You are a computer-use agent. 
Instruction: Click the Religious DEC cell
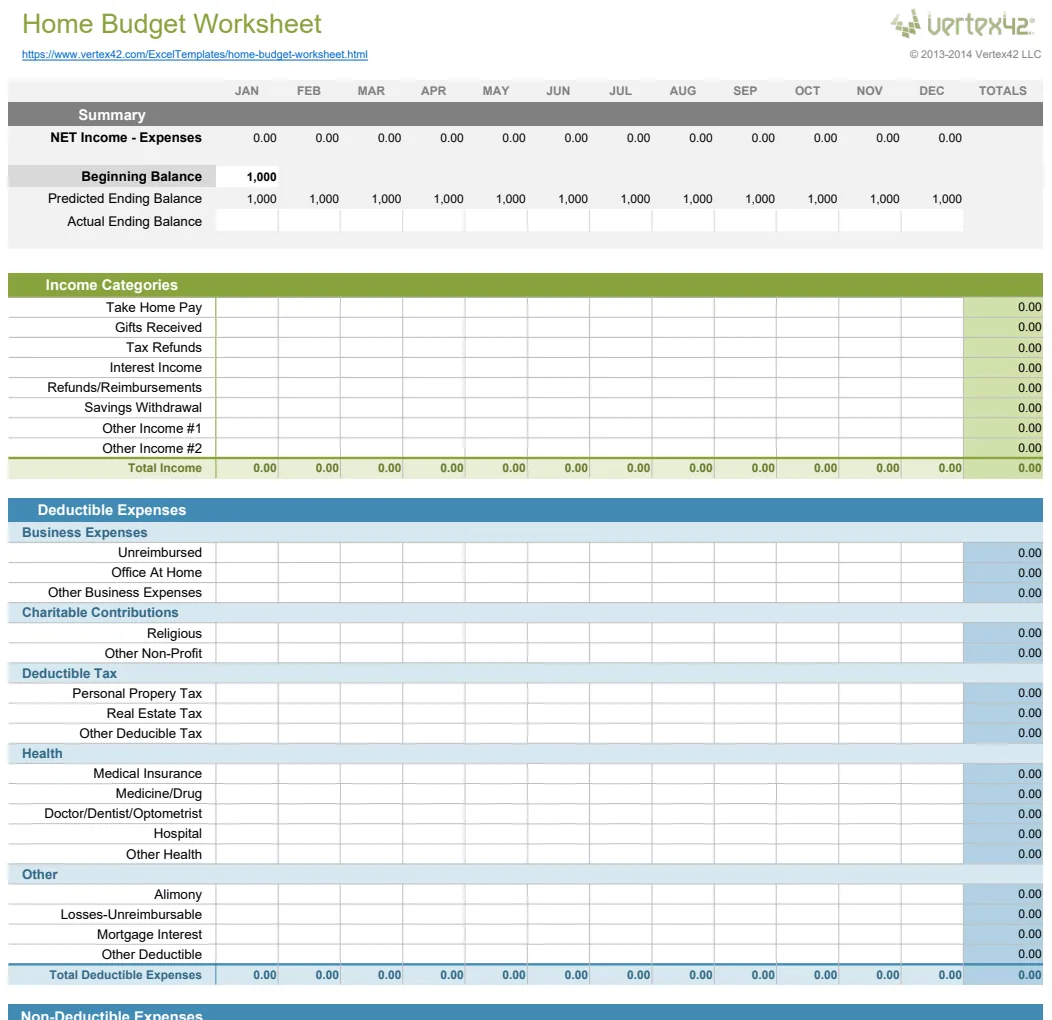click(933, 633)
